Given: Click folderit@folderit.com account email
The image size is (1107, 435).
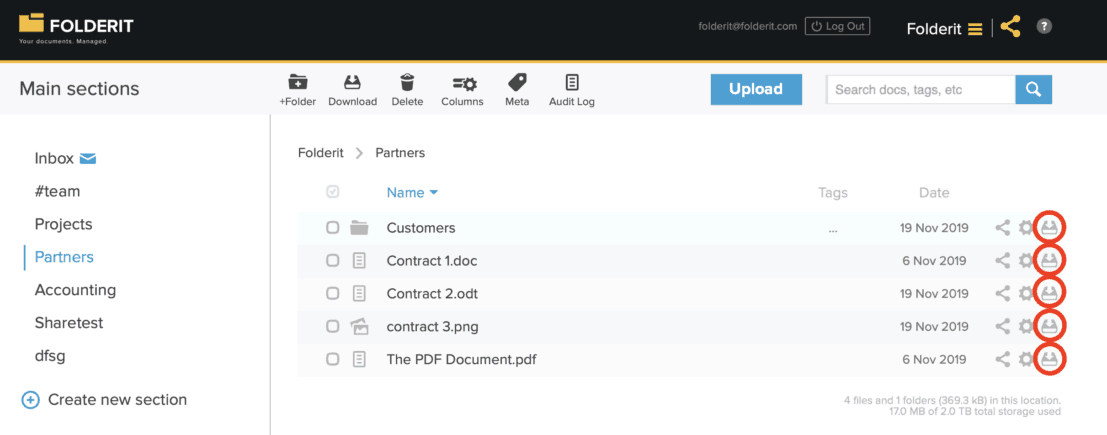Looking at the screenshot, I should 748,26.
